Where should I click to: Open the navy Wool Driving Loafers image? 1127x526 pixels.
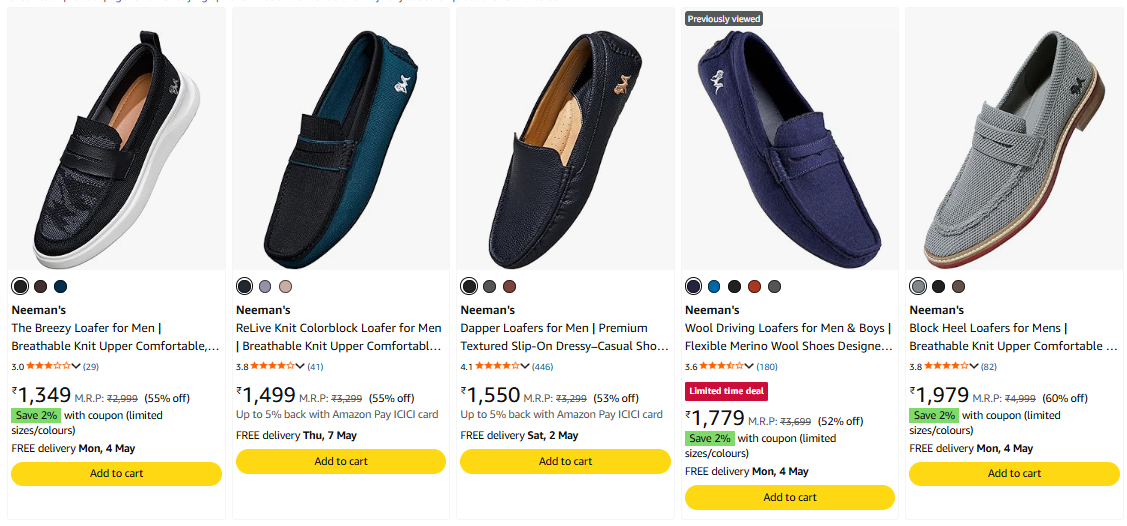click(790, 140)
